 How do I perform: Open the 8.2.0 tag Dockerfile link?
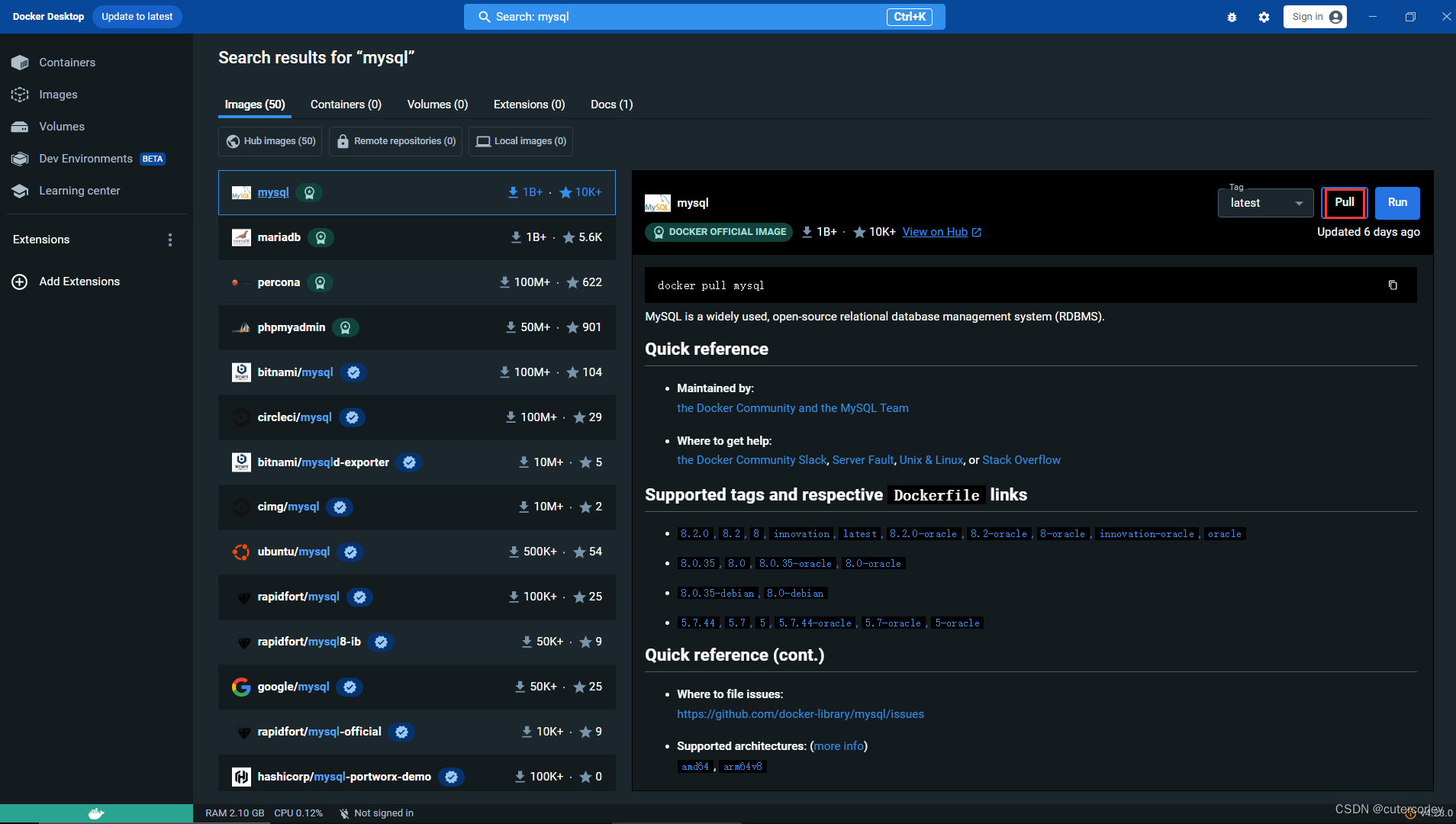[694, 534]
